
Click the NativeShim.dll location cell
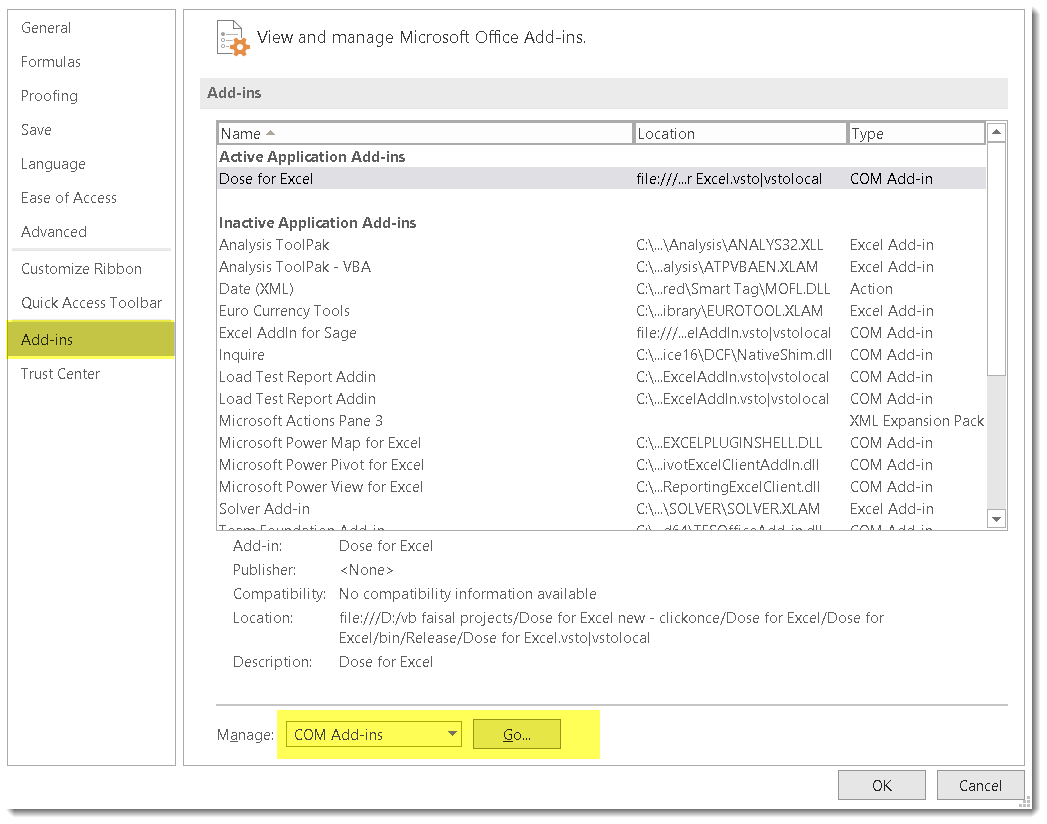(734, 355)
